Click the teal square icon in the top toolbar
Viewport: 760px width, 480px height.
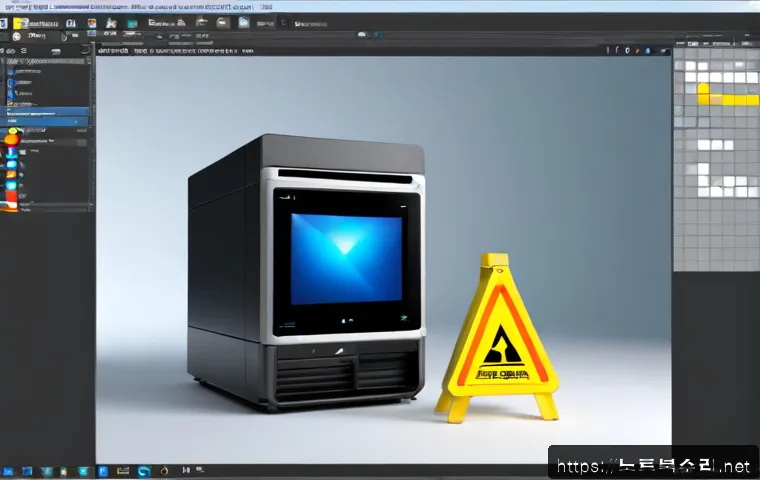tap(132, 23)
